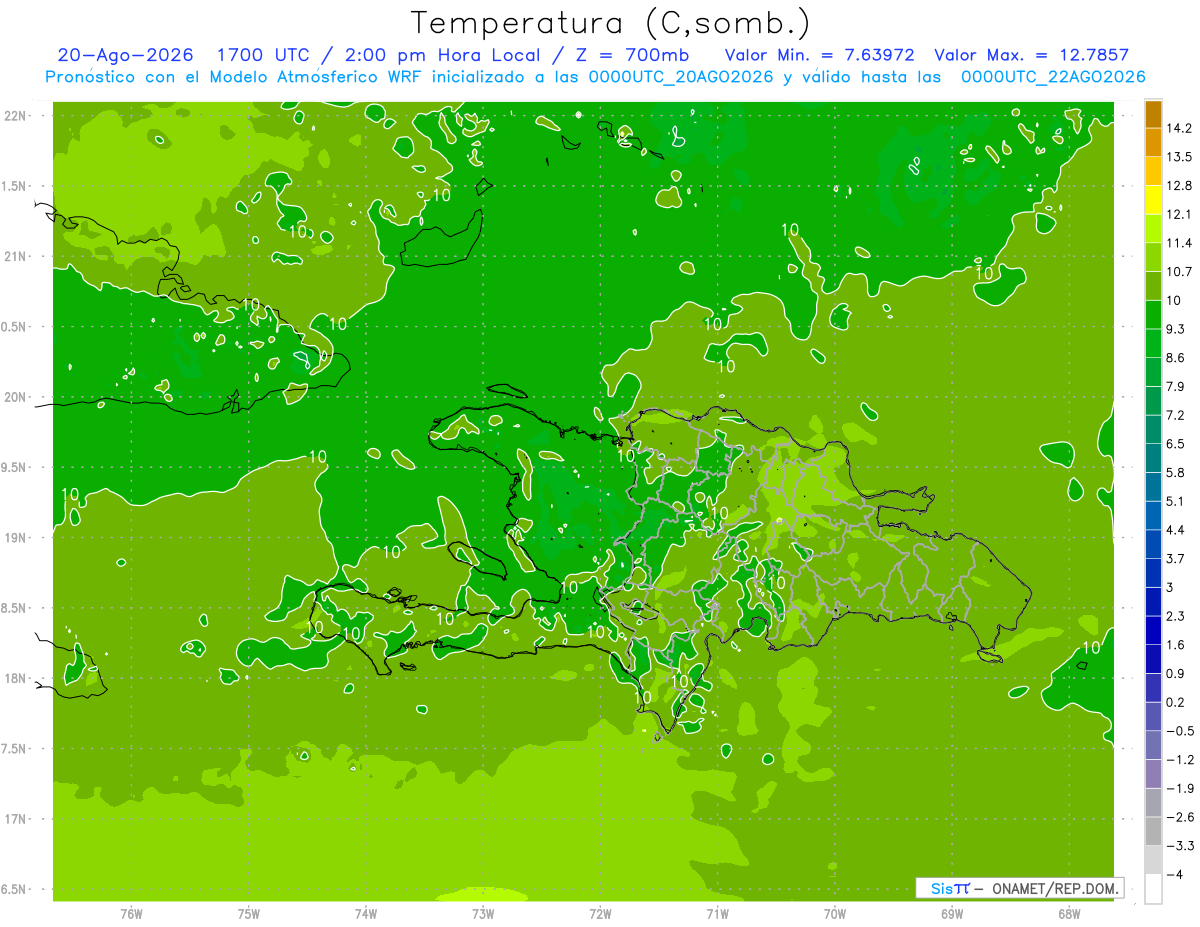Viewport: 1200px width, 927px height.
Task: Select '0000UTC_22AGO2026' valid-until time text
Action: pos(1053,77)
